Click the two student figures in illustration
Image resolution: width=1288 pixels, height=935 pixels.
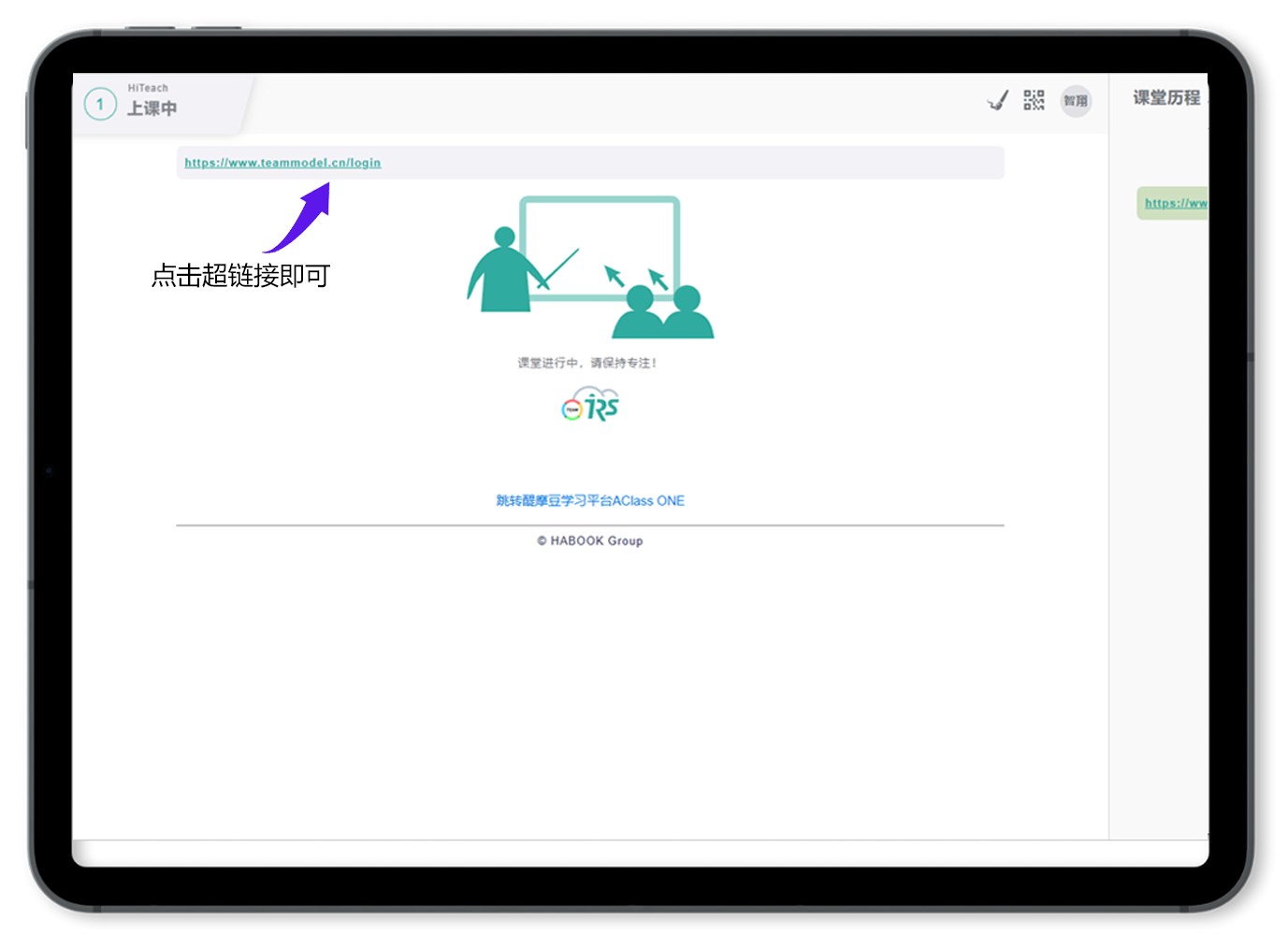(x=663, y=313)
